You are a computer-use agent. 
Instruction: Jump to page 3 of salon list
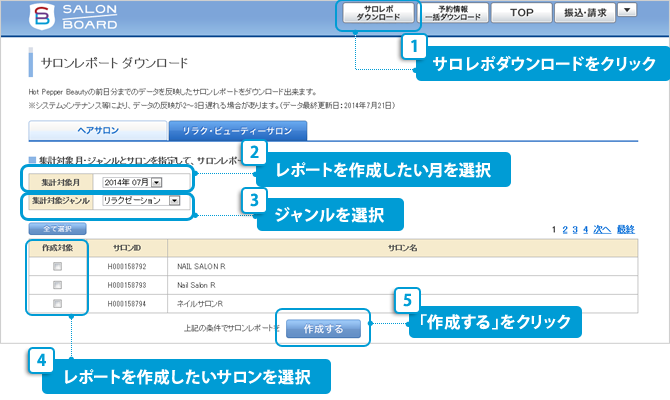click(x=573, y=230)
